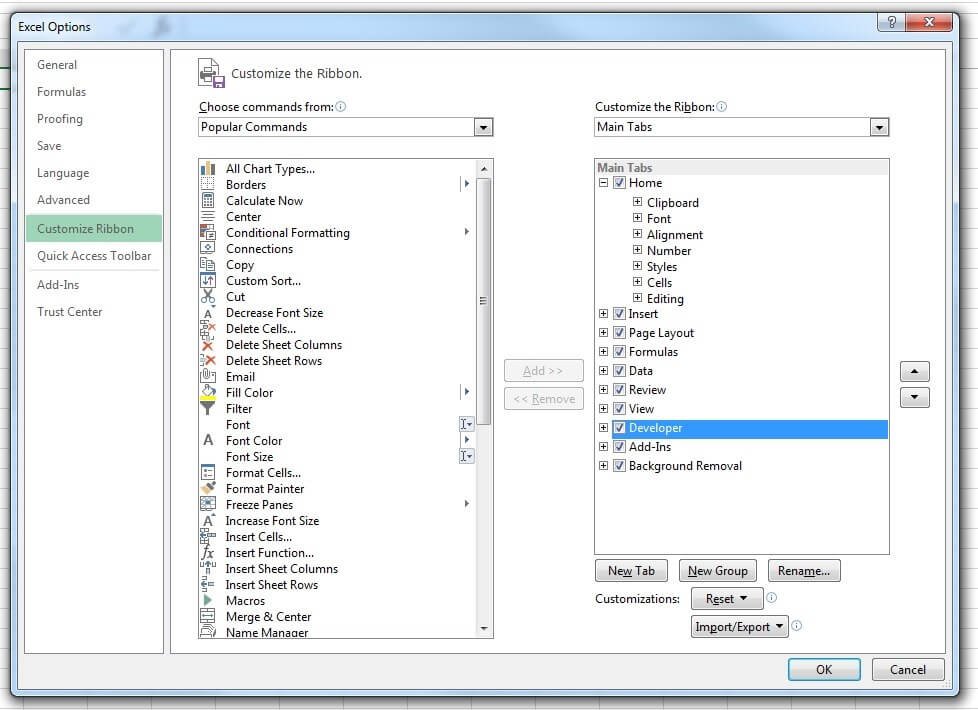
Task: Click the New Tab button
Action: 631,571
